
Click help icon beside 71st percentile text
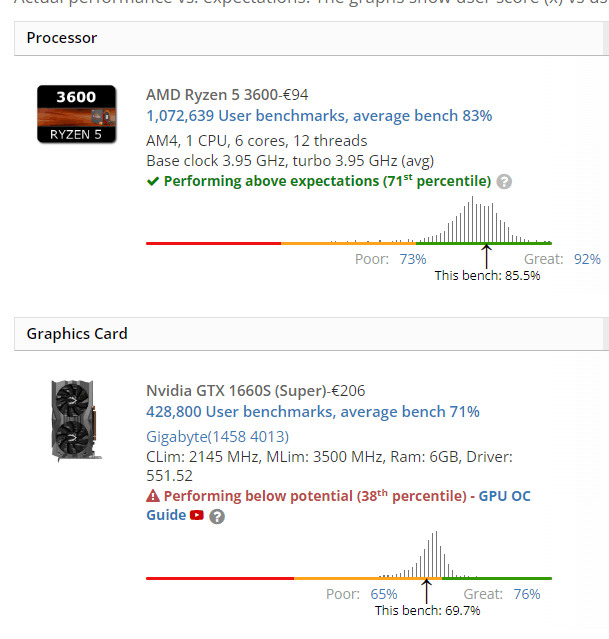coord(504,182)
